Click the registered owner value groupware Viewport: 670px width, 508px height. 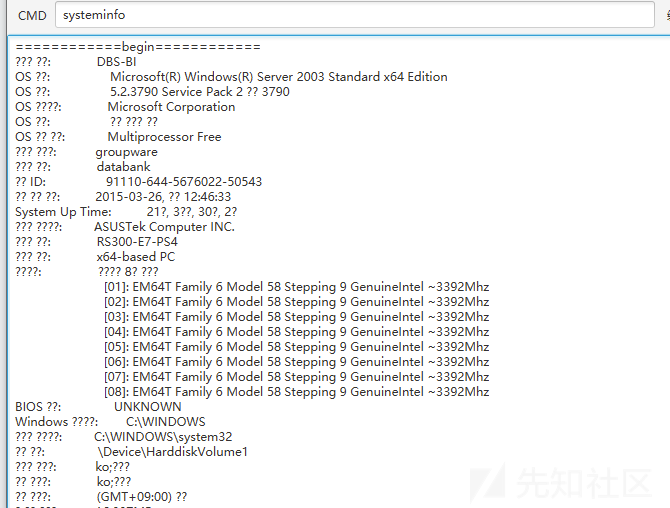[126, 152]
